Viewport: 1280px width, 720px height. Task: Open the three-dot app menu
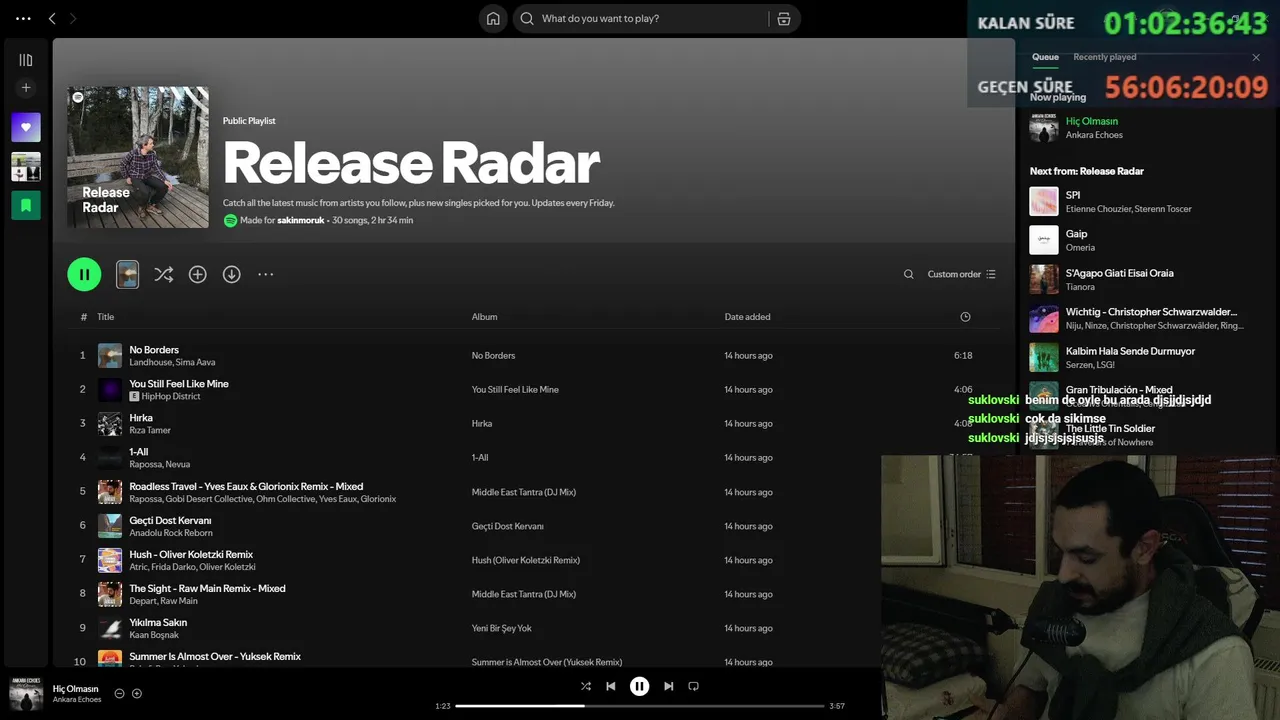(x=23, y=18)
